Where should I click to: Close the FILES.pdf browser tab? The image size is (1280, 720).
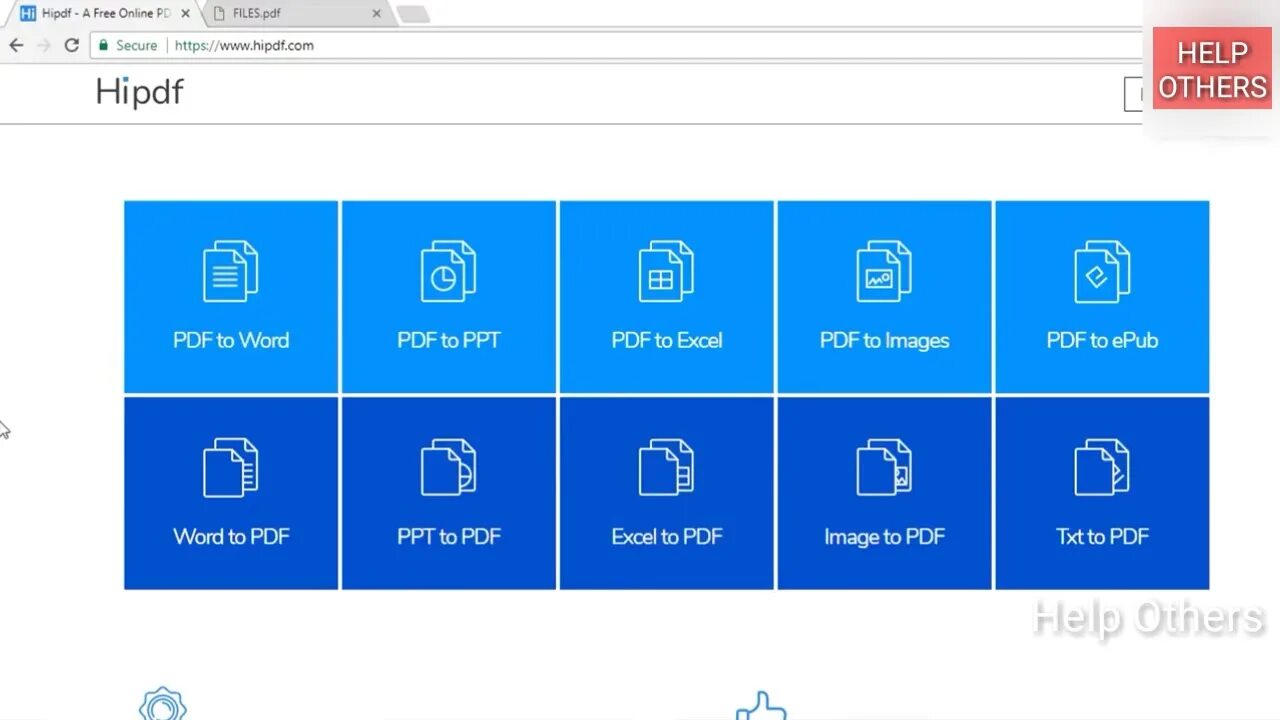376,14
